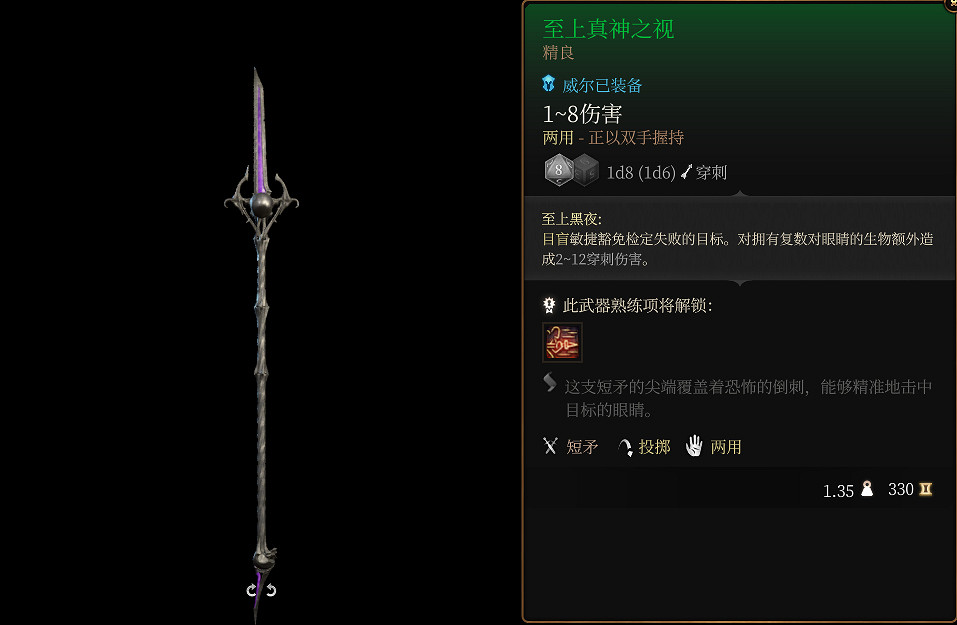The width and height of the screenshot is (957, 625).
Task: Click the weight figure icon beside 1.35
Action: (x=867, y=489)
